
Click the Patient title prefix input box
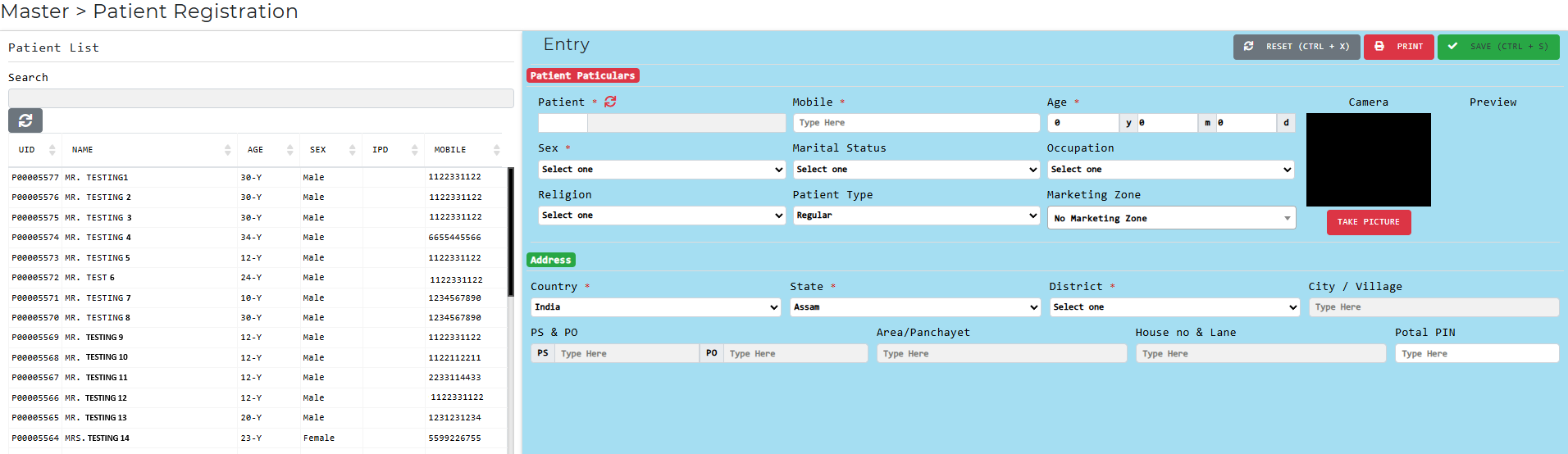[x=563, y=123]
